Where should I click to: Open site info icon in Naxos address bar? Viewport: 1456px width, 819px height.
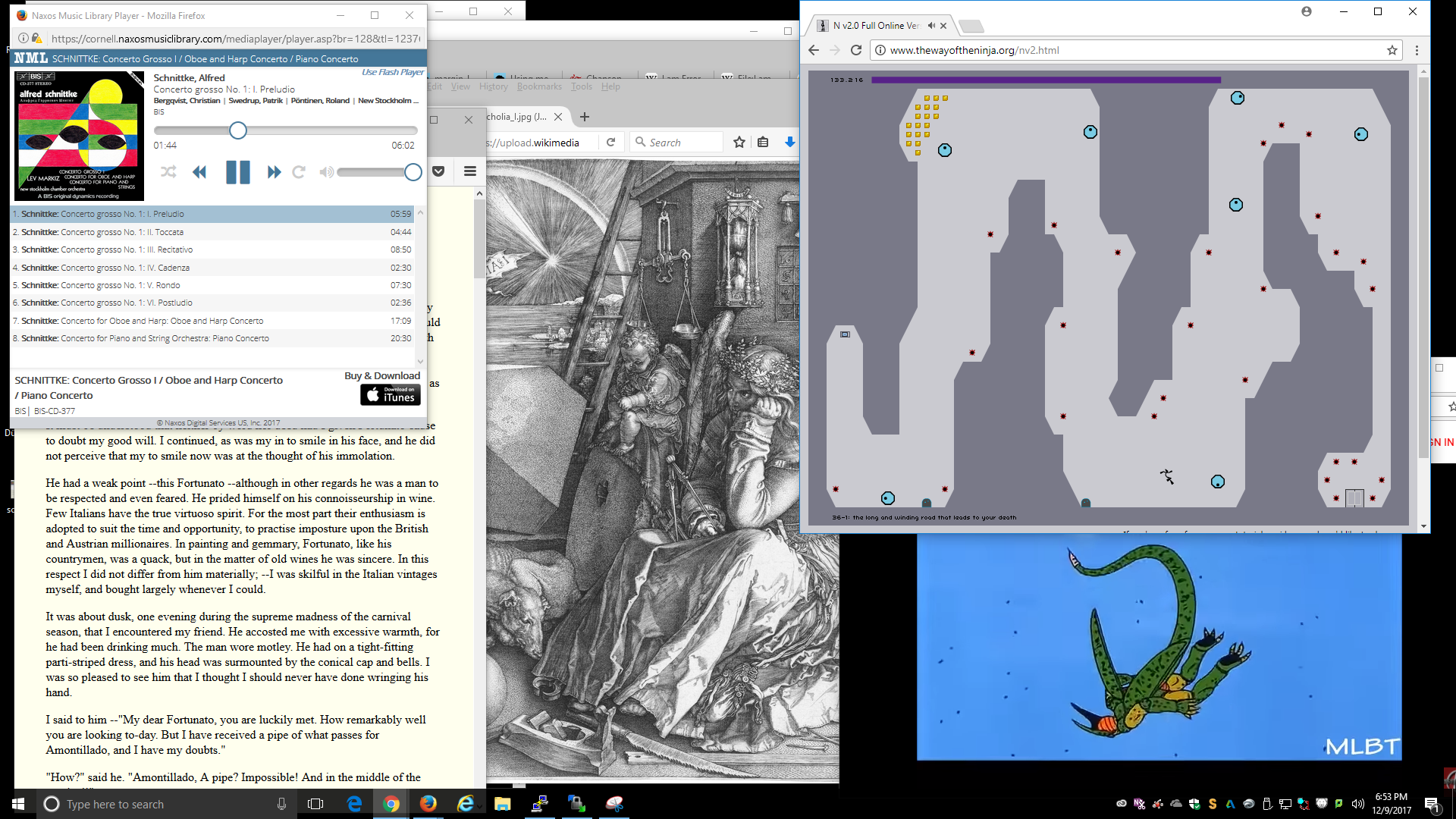point(24,38)
